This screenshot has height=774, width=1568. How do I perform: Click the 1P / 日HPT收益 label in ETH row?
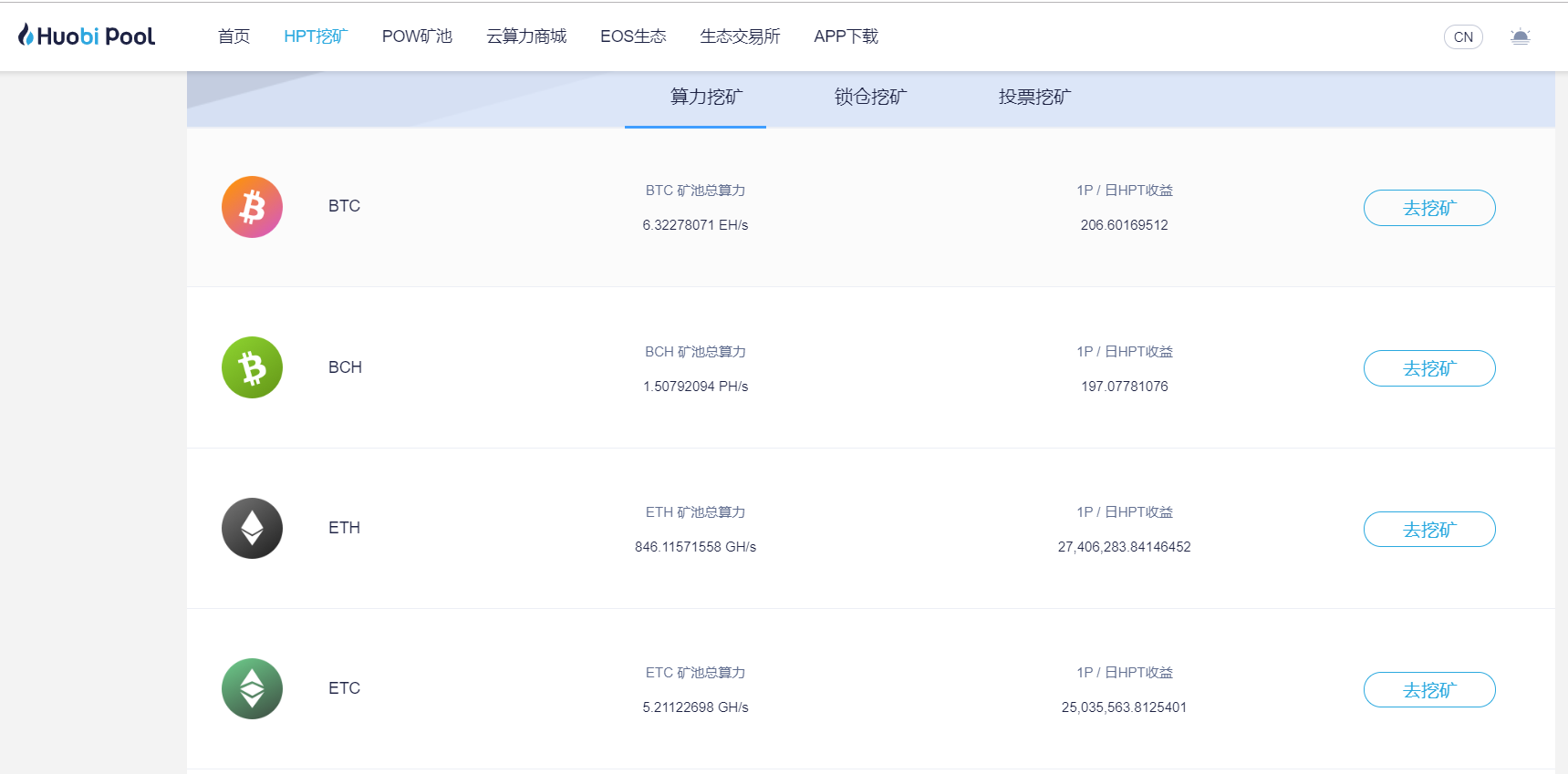point(1124,512)
